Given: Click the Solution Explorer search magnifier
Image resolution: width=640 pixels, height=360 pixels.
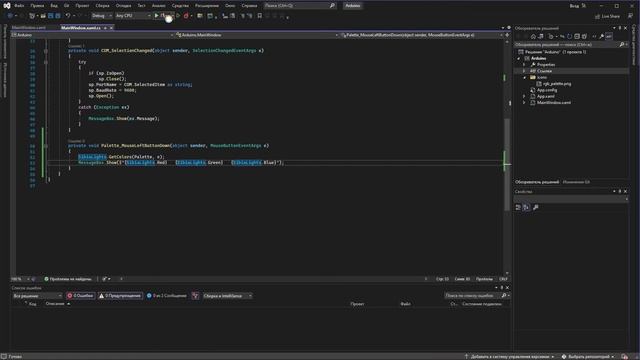Looking at the screenshot, I should [622, 44].
